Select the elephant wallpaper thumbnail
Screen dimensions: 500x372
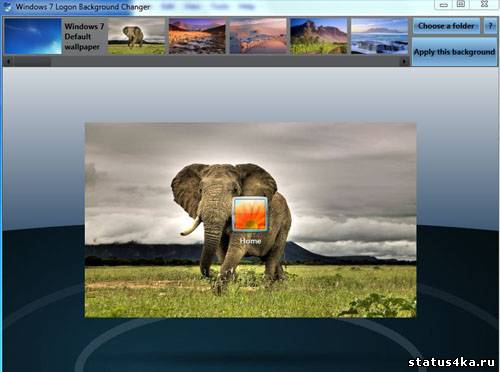(136, 36)
